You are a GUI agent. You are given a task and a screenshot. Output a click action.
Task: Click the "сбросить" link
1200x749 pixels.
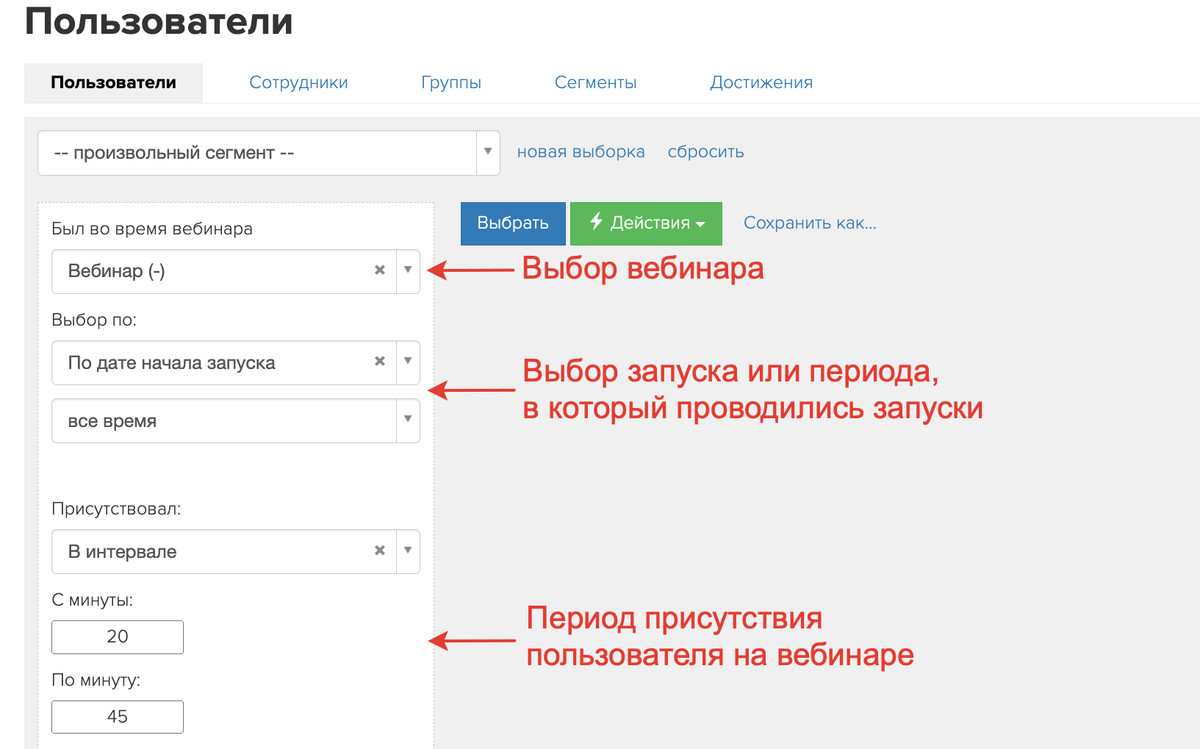(706, 151)
